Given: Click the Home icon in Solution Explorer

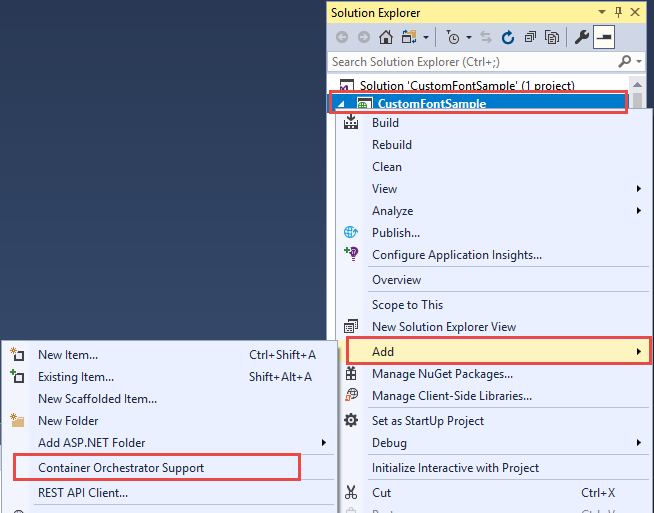Looking at the screenshot, I should [x=386, y=38].
